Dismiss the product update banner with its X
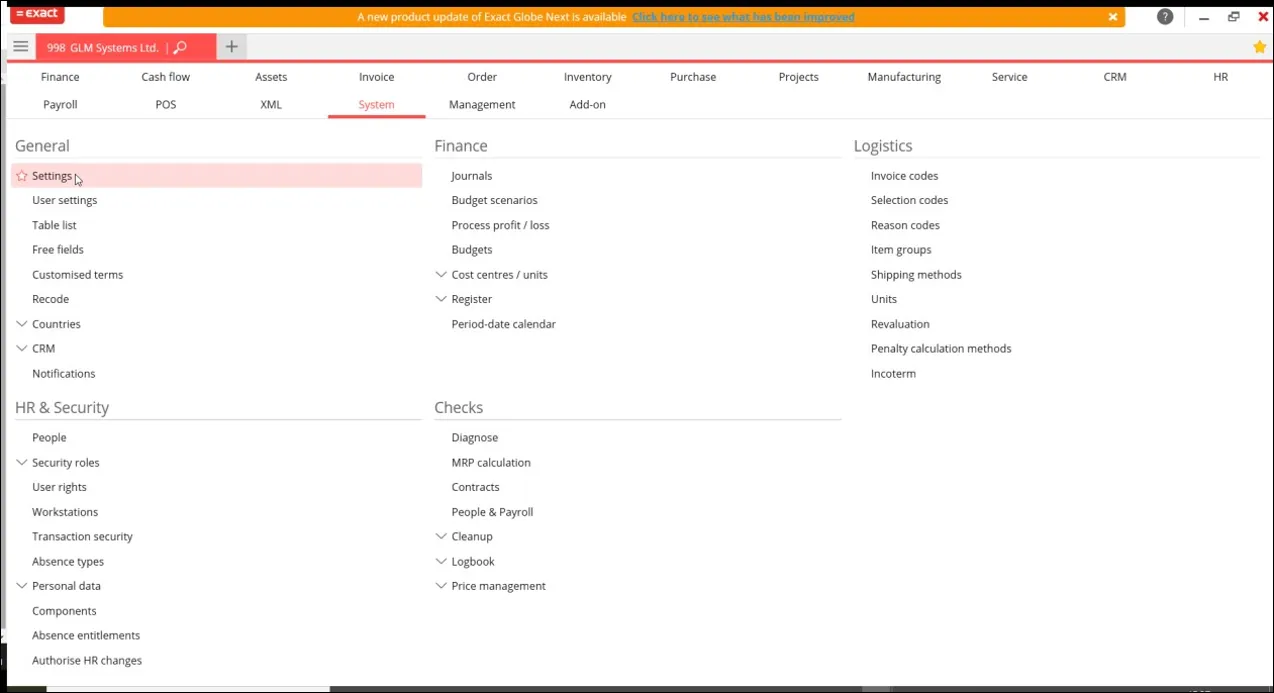The width and height of the screenshot is (1274, 693). (x=1113, y=17)
